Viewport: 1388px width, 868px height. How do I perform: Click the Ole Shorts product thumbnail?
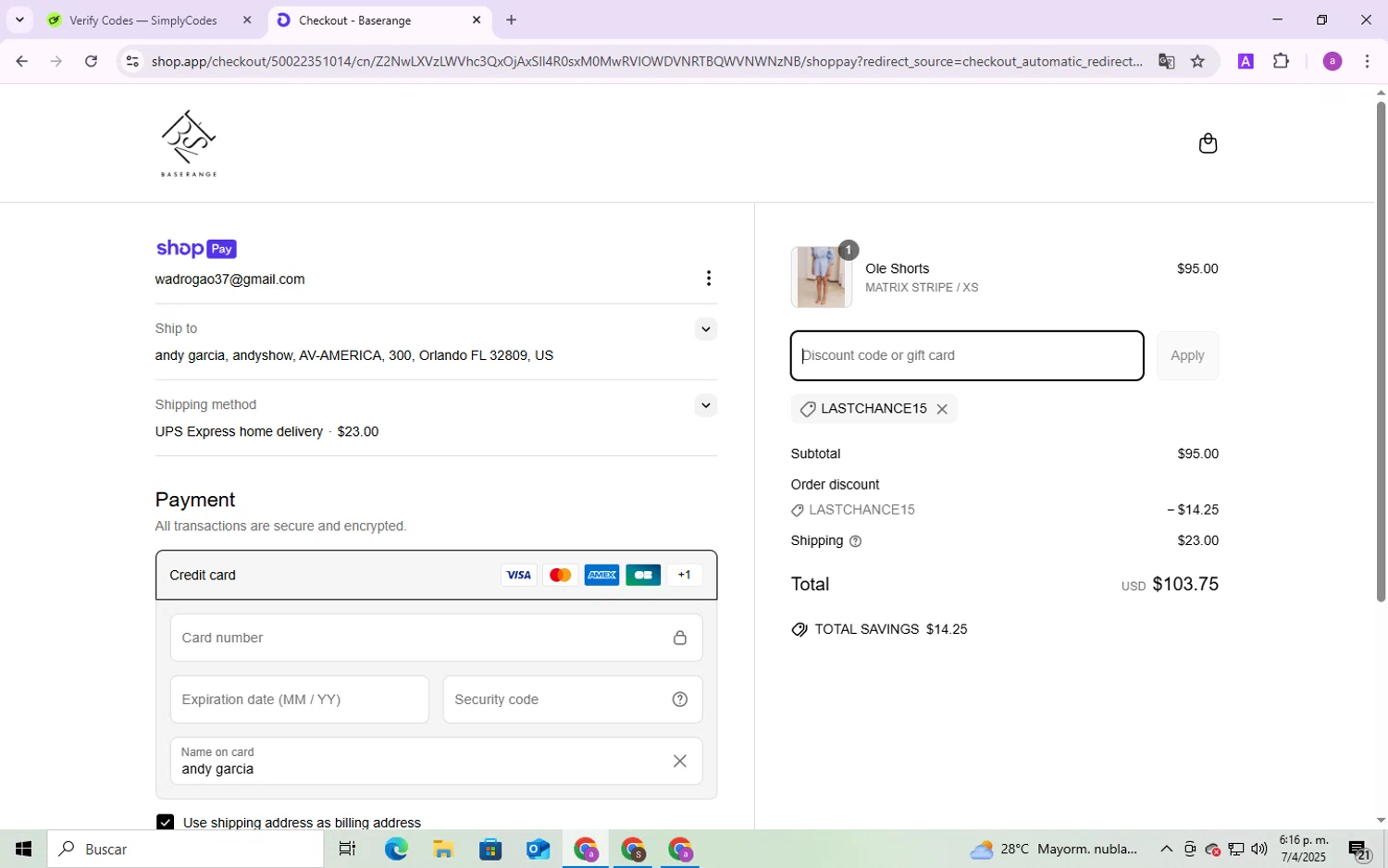coord(822,277)
